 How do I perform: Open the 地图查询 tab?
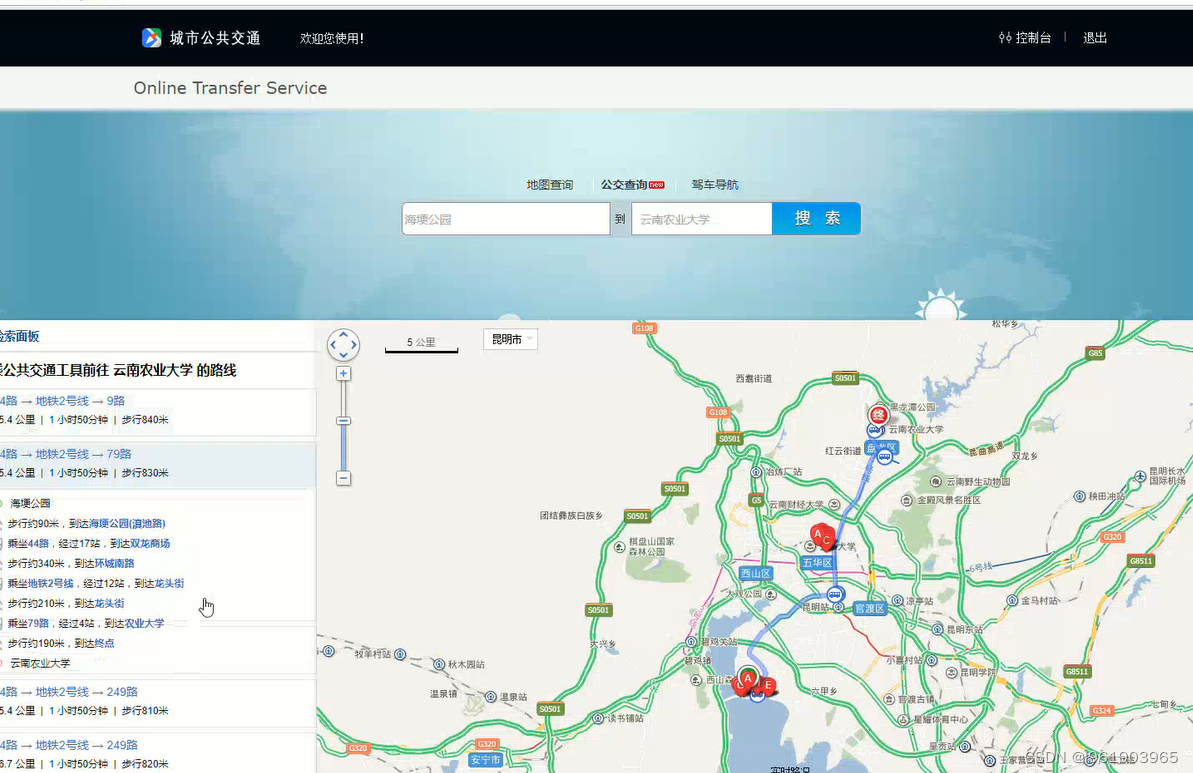point(551,184)
